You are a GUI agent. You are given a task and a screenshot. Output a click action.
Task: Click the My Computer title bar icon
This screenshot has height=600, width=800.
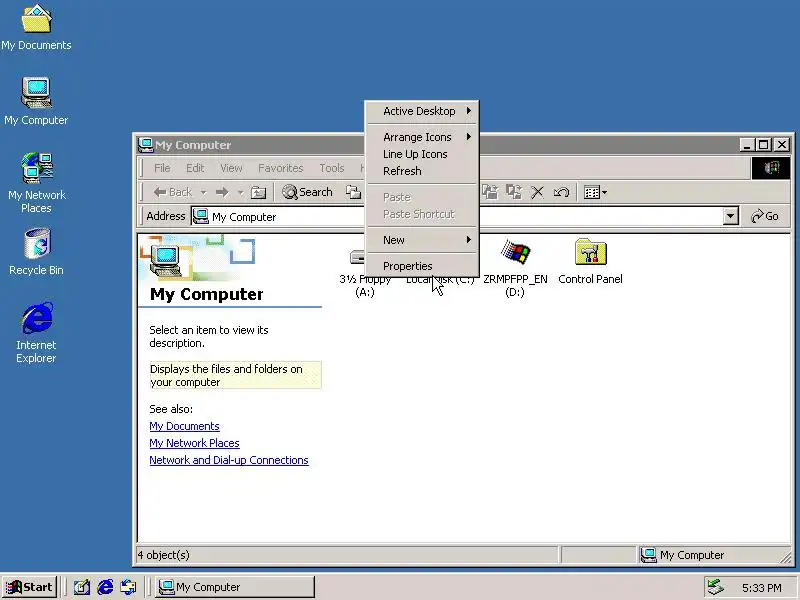pos(146,145)
